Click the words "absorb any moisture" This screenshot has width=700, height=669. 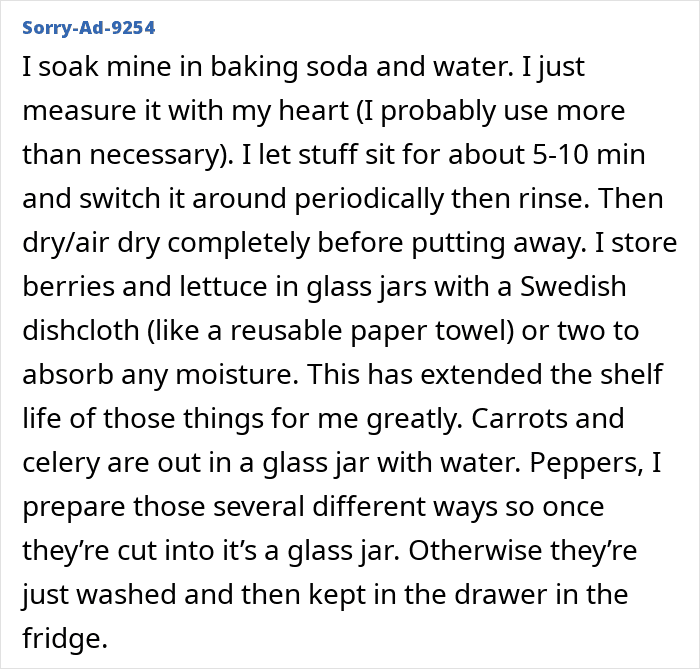(x=158, y=375)
